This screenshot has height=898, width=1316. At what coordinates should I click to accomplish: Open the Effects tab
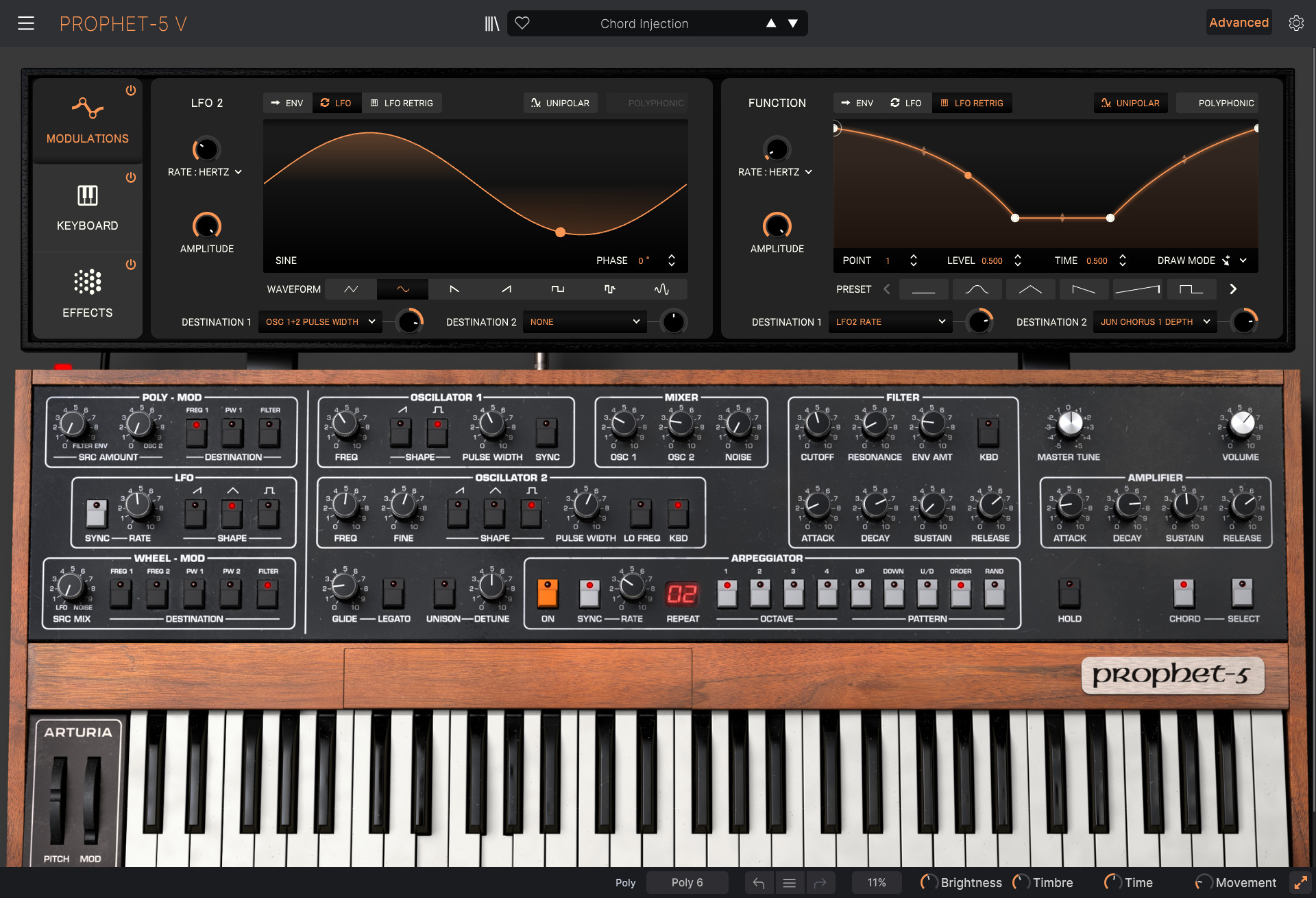tap(88, 295)
